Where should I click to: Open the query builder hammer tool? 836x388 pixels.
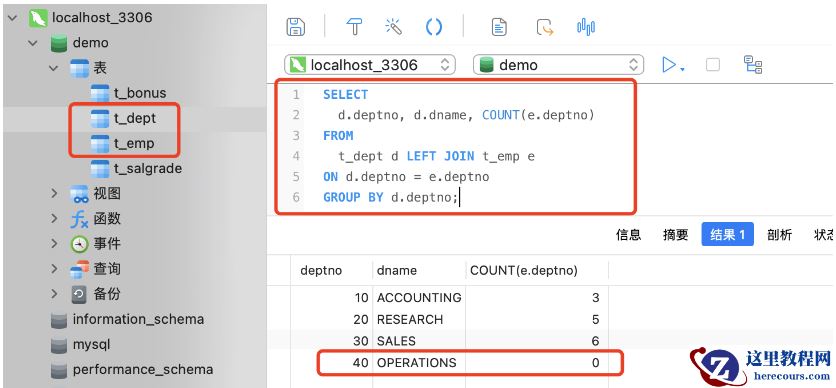[354, 27]
